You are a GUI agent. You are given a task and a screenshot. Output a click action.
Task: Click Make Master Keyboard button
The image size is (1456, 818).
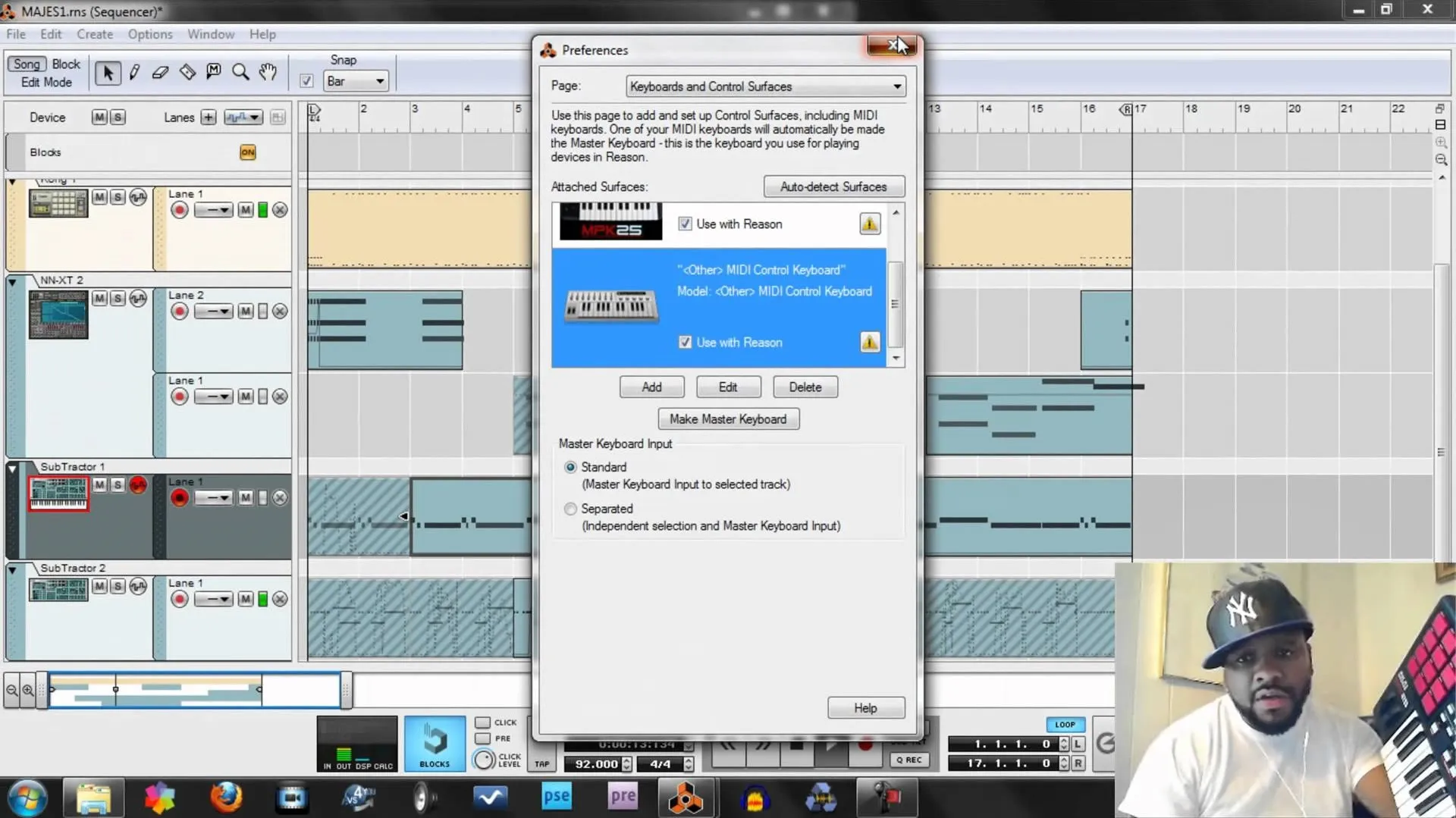pyautogui.click(x=728, y=418)
